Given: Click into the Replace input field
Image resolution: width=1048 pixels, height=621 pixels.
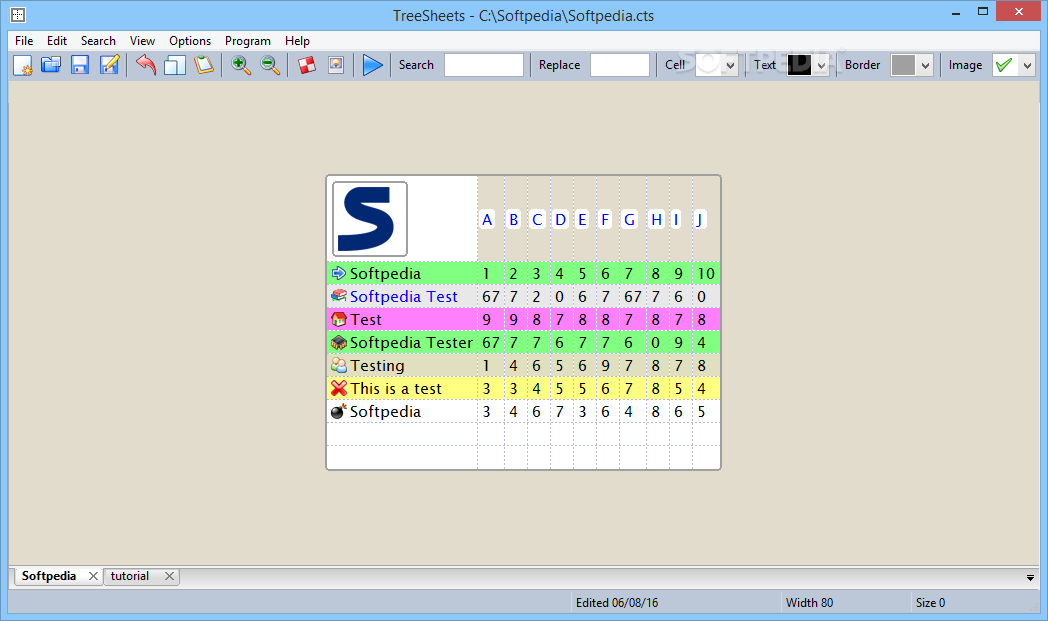Looking at the screenshot, I should click(620, 66).
